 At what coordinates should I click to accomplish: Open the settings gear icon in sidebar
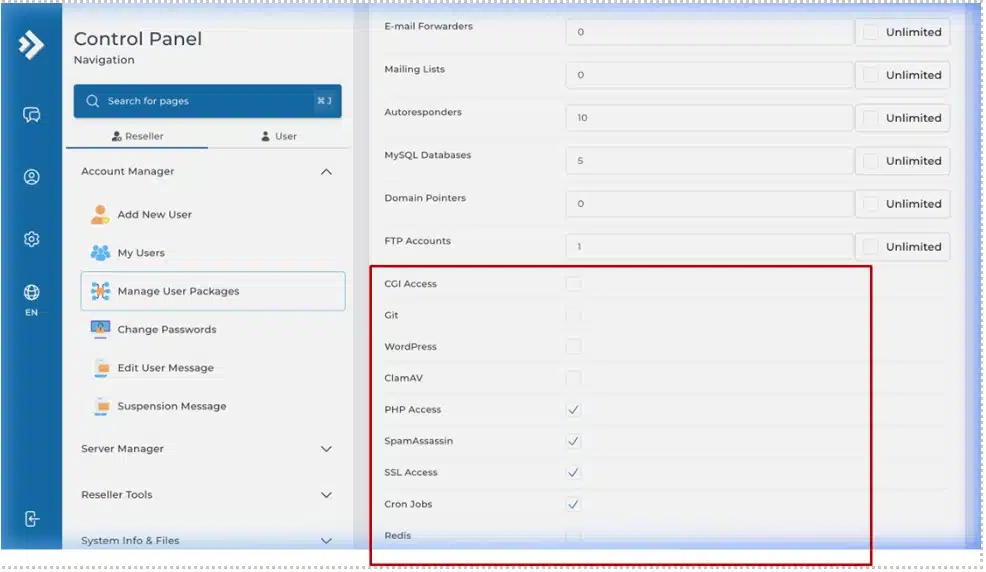(31, 239)
